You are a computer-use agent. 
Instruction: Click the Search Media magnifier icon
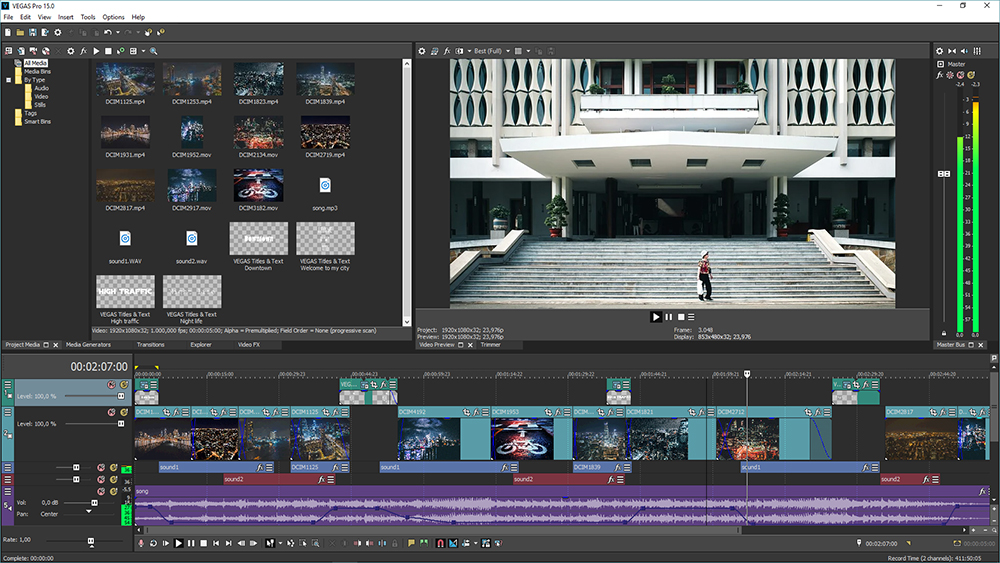point(154,51)
